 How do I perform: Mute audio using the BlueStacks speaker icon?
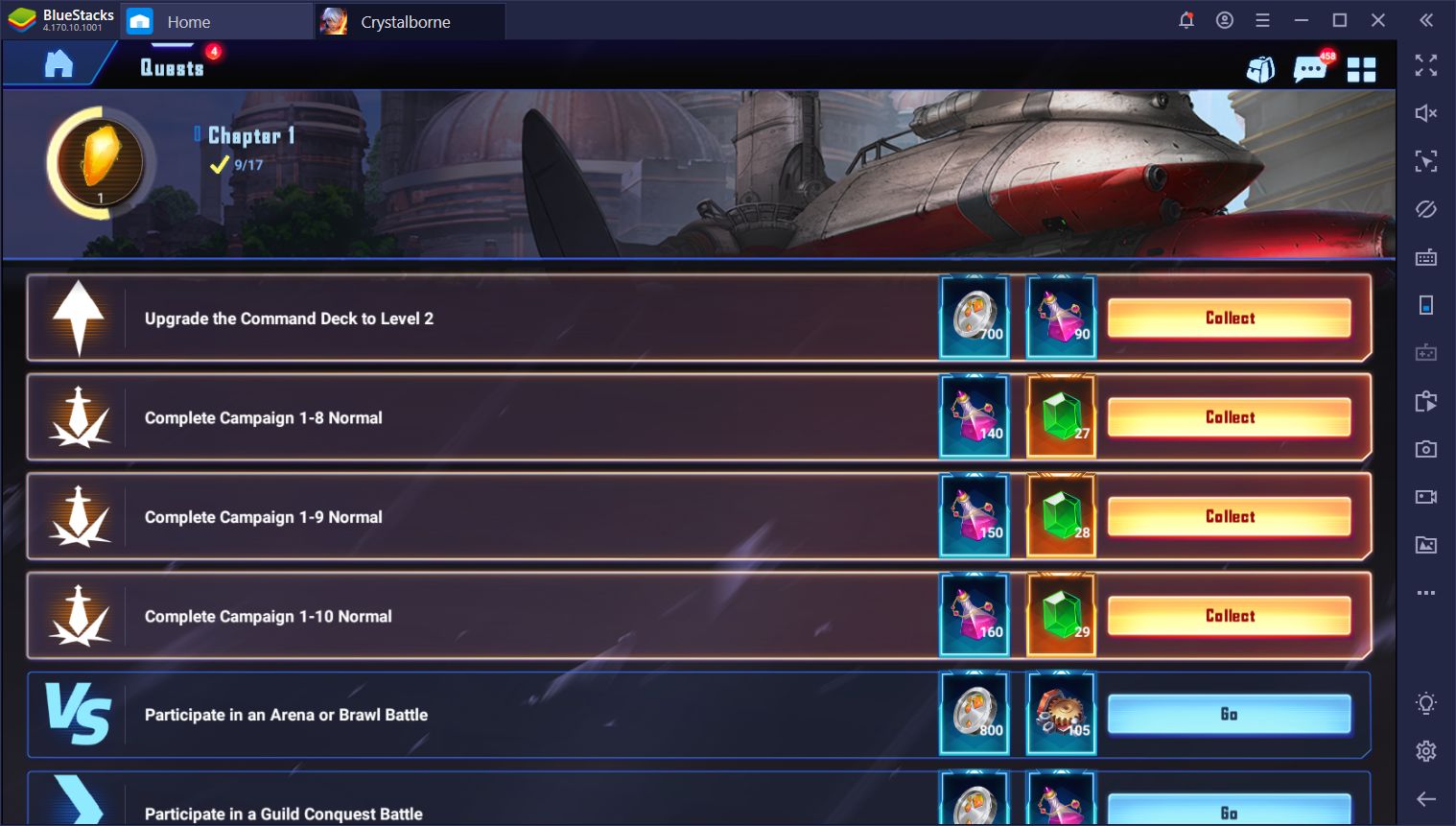click(1426, 113)
